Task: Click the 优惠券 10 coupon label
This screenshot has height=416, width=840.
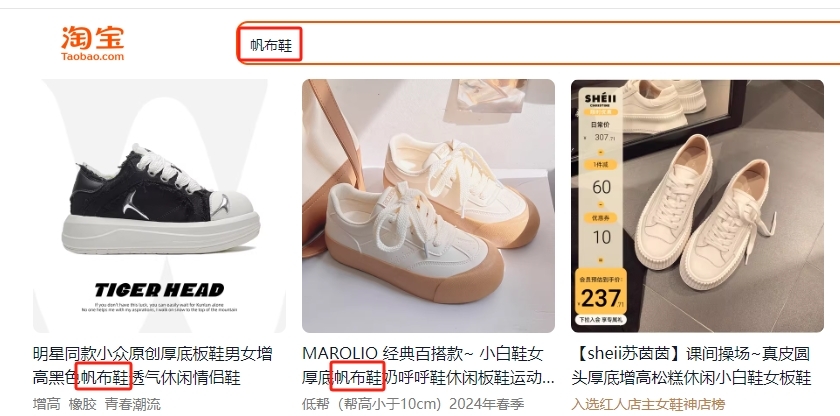Action: tap(601, 229)
